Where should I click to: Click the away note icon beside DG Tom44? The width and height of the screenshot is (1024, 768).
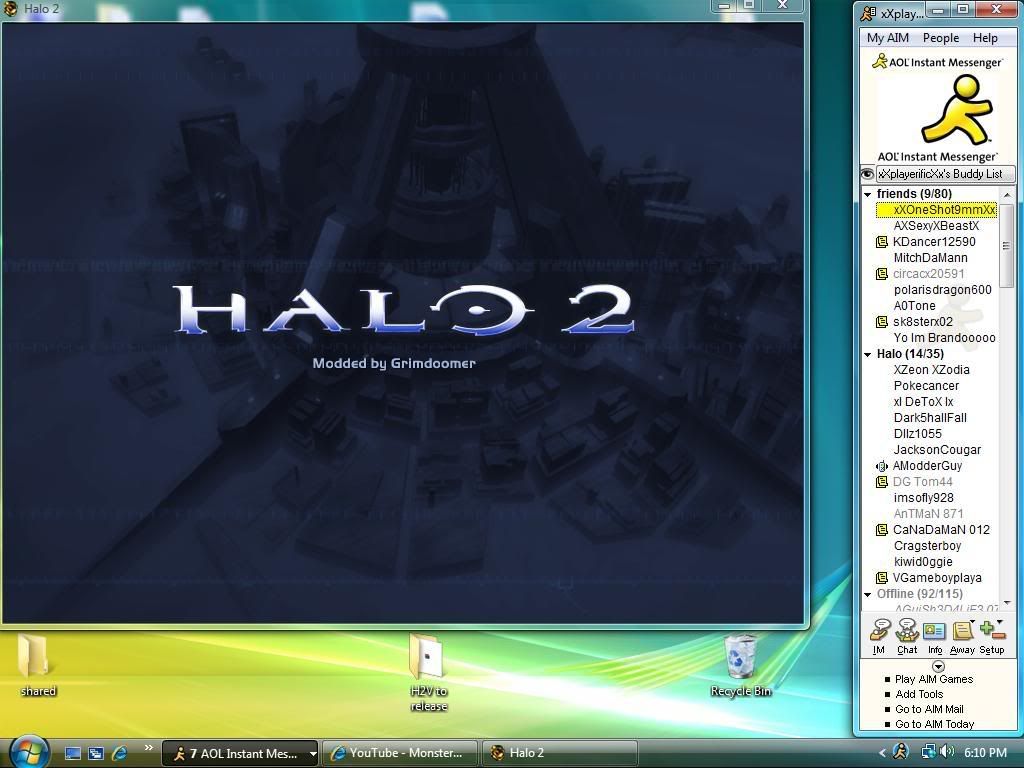882,482
